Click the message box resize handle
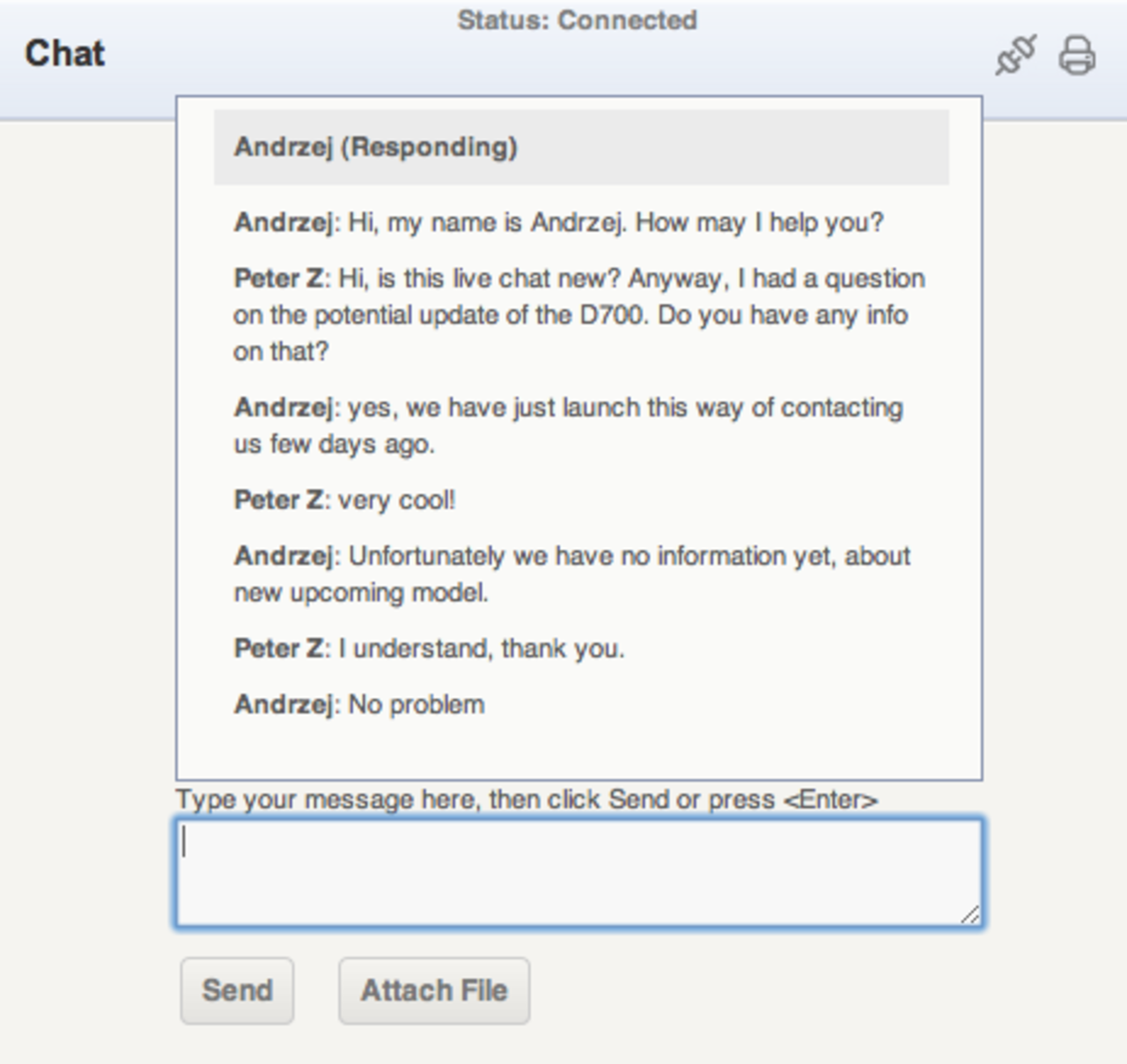1127x1064 pixels. coord(970,916)
